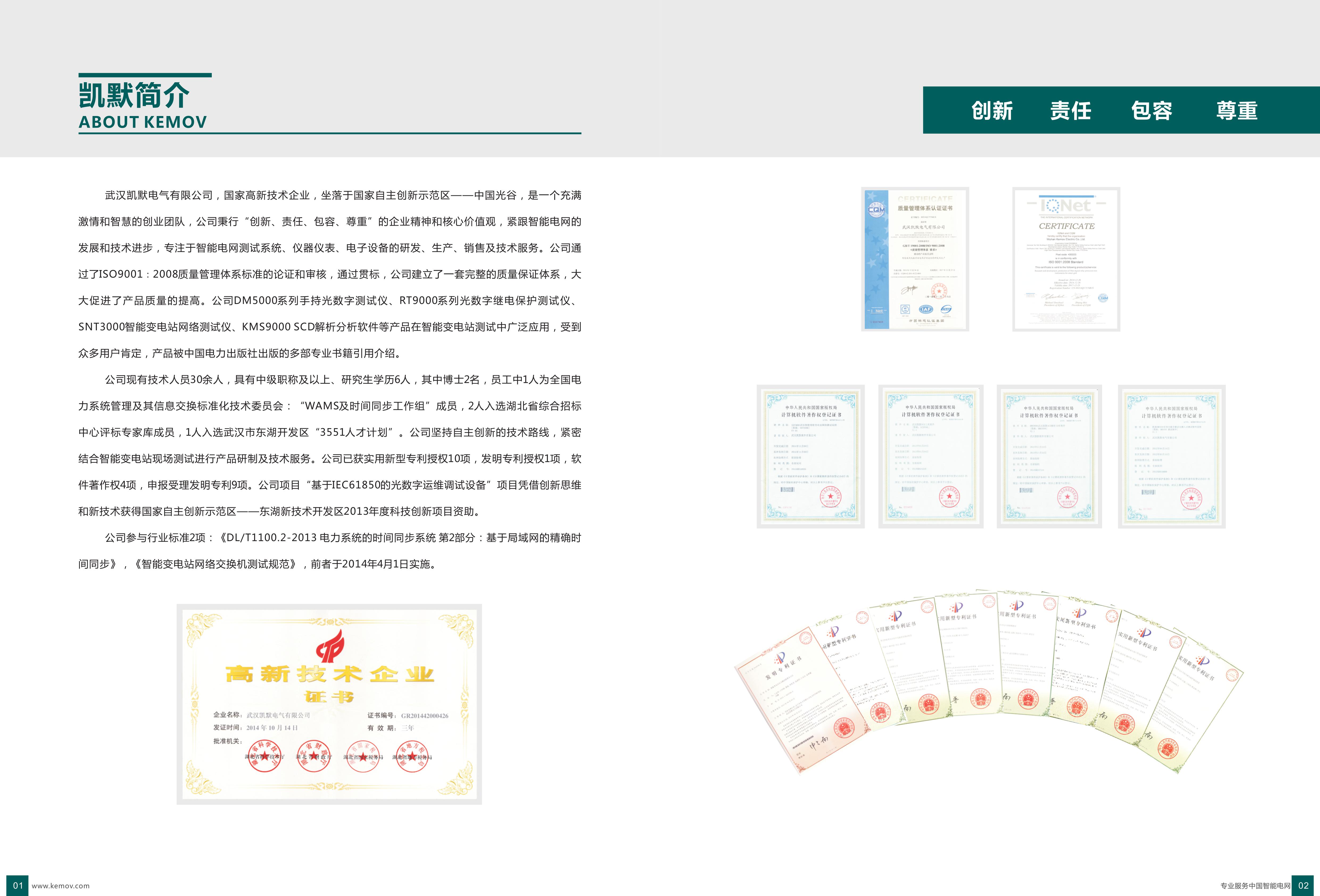Image resolution: width=1320 pixels, height=896 pixels.
Task: Click line starting SNT3000智能变电站网络测试仪
Action: pos(330,327)
